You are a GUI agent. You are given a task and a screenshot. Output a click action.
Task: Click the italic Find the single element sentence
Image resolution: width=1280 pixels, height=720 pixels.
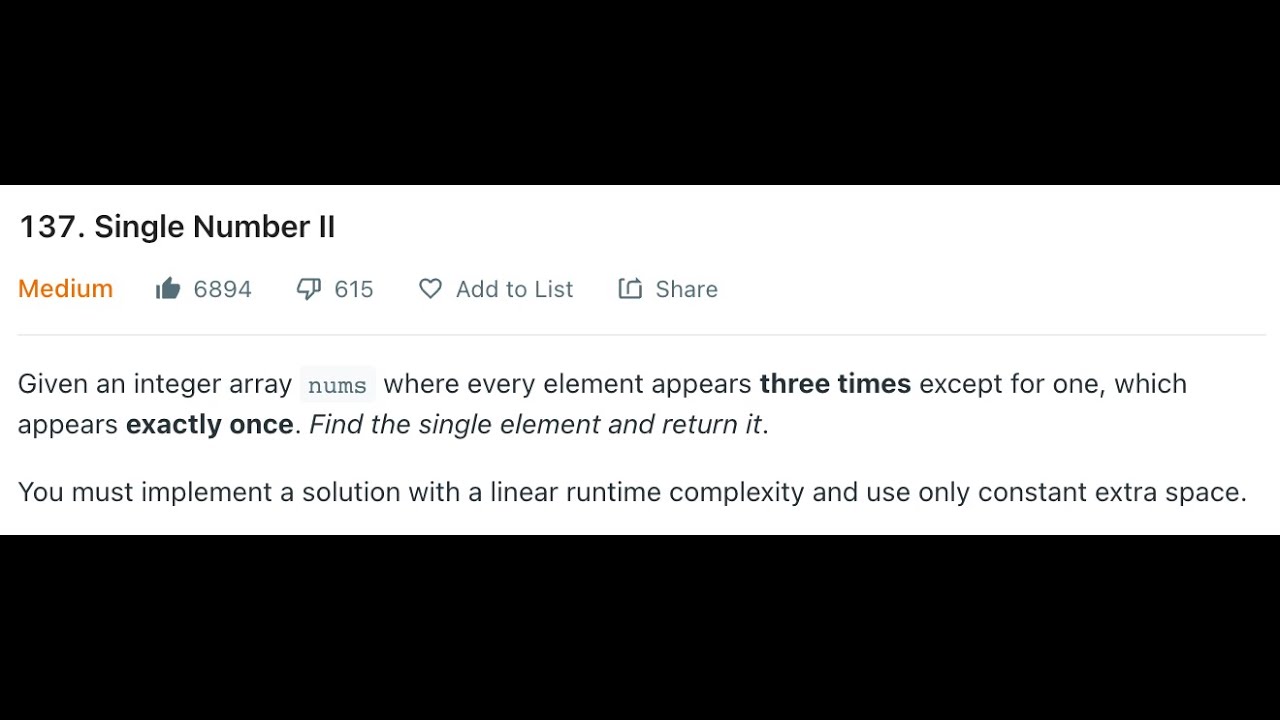pyautogui.click(x=539, y=425)
